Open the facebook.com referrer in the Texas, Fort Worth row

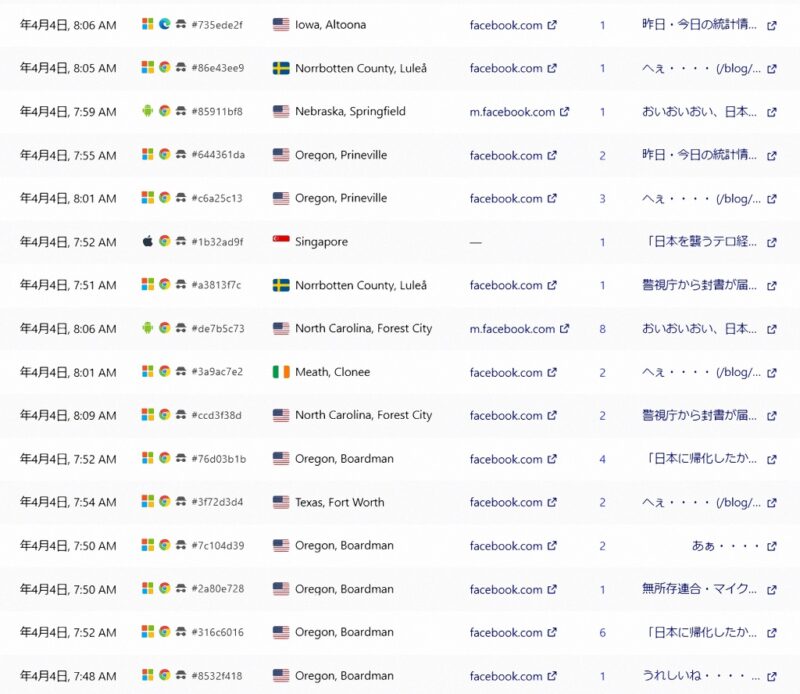point(506,503)
